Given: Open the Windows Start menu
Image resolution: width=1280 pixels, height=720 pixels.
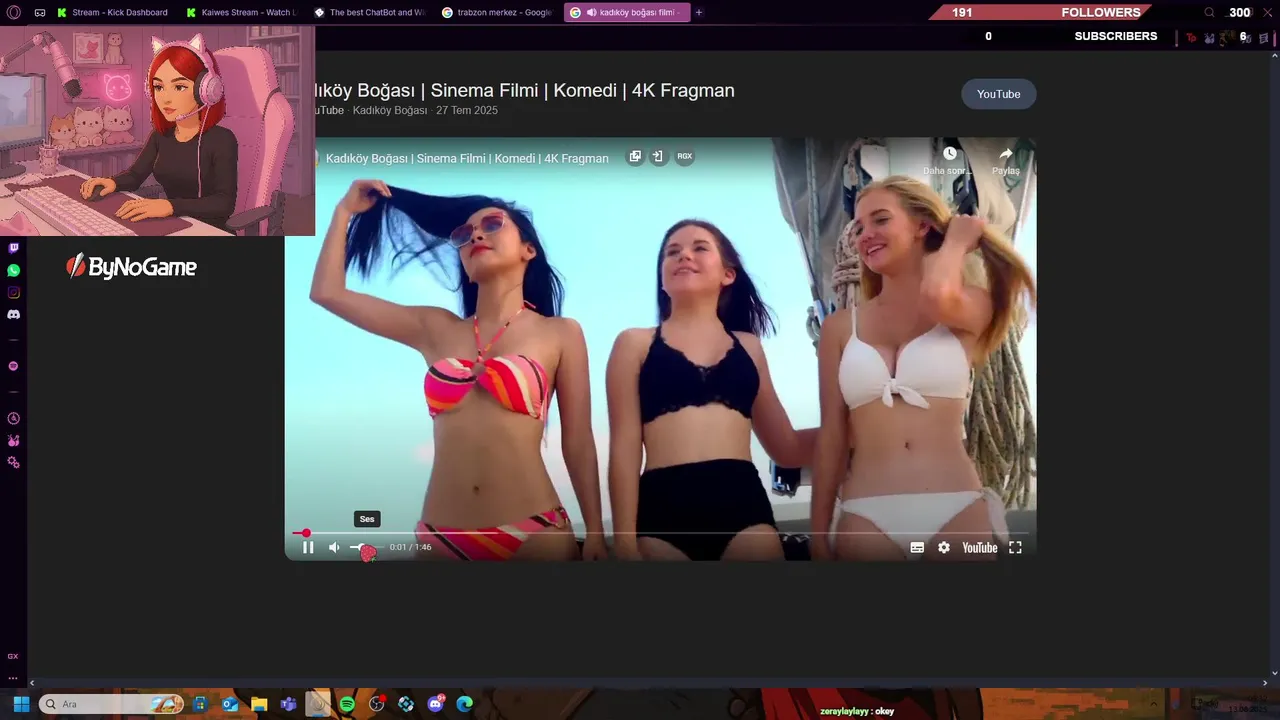Looking at the screenshot, I should click(x=21, y=704).
